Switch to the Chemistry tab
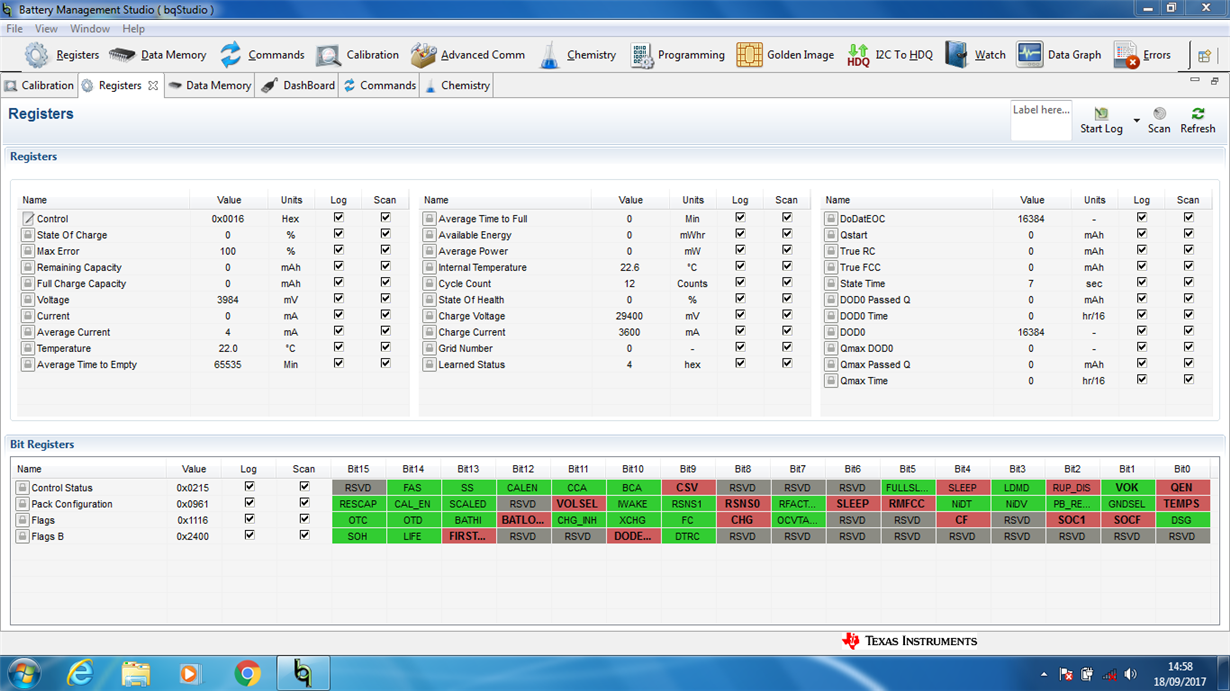The image size is (1230, 691). click(x=457, y=86)
